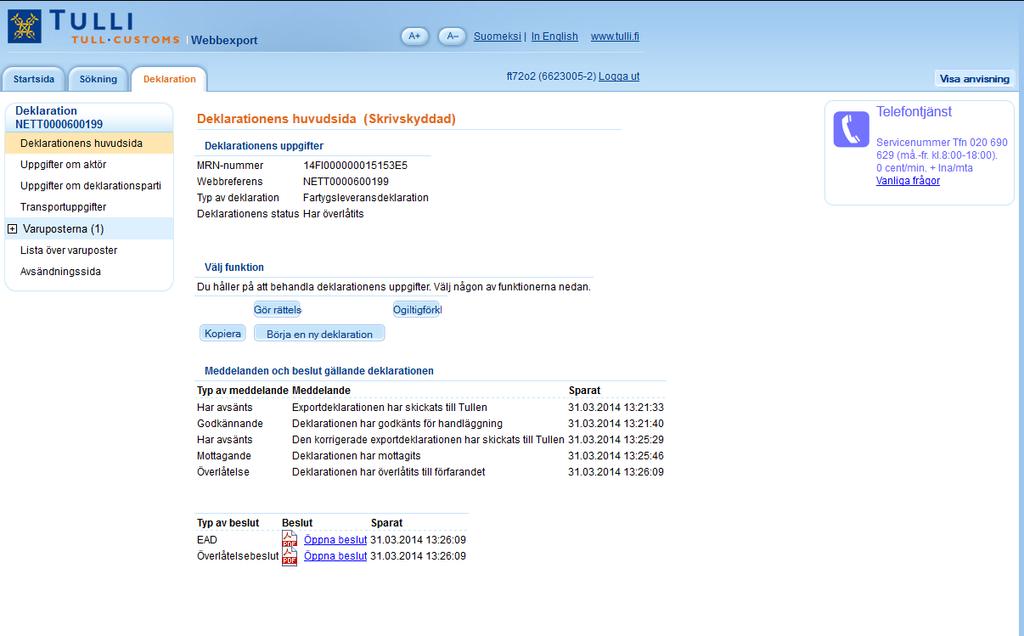
Task: Open Uppgifter om deklarationsparti in sidebar
Action: (89, 185)
